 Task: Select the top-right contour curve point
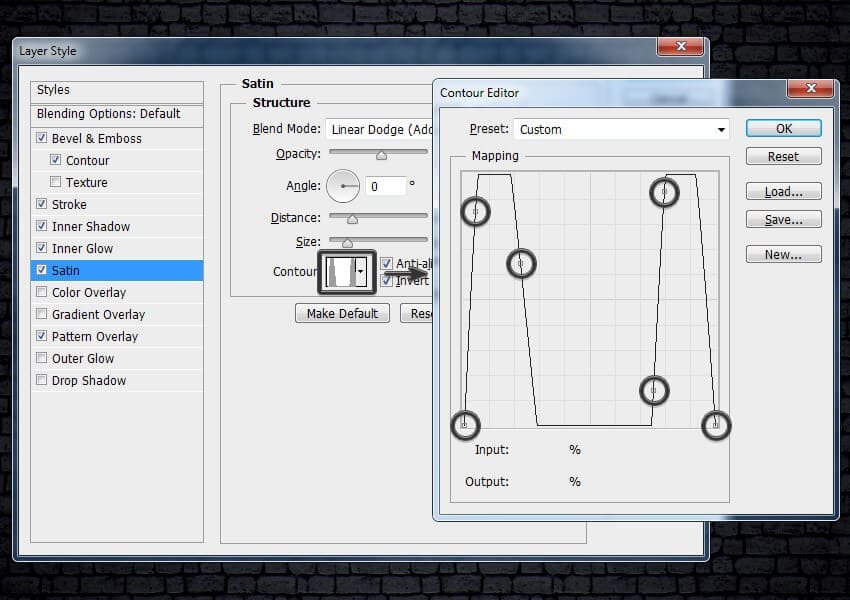point(664,192)
